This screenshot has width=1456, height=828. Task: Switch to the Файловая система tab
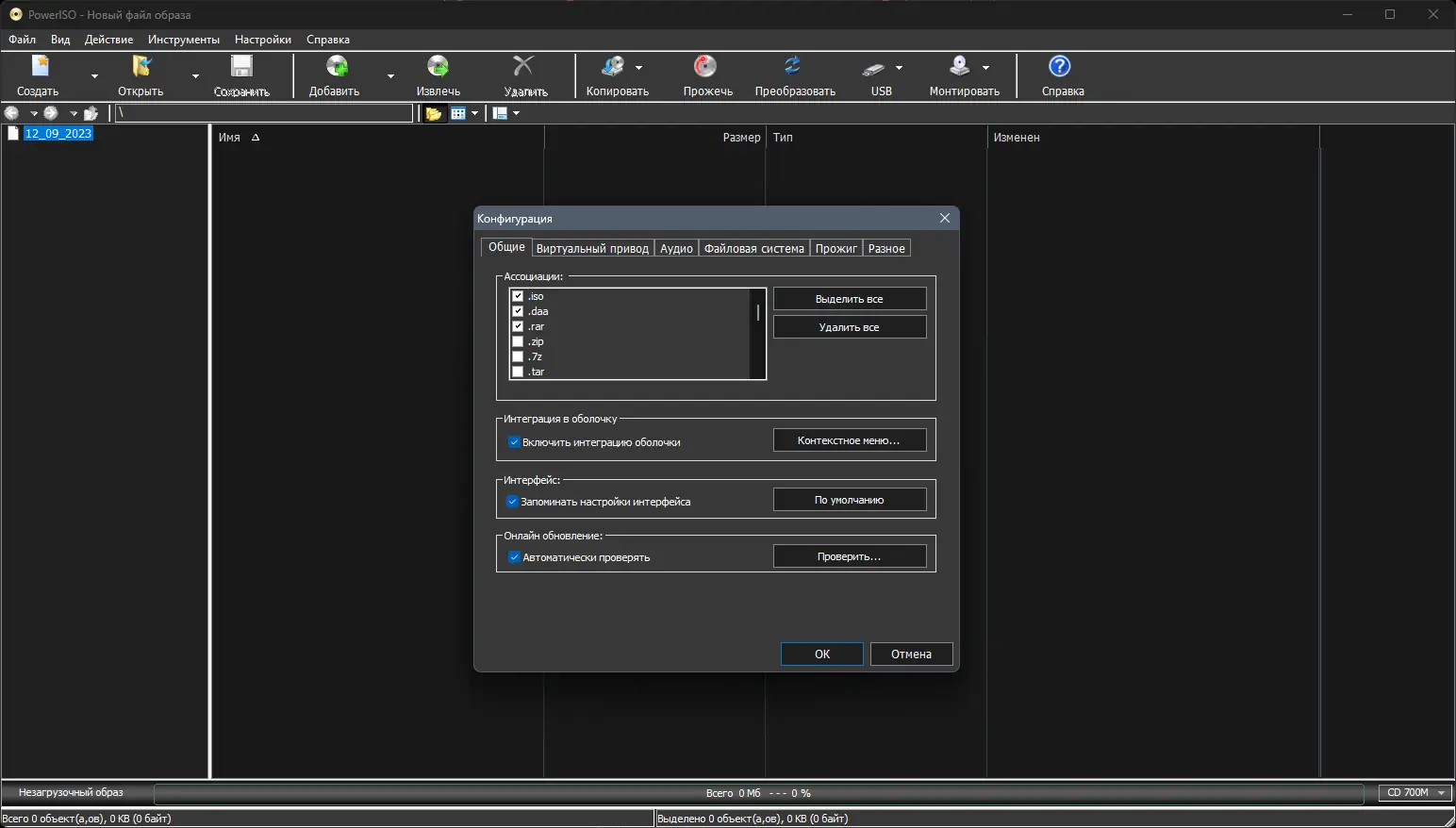click(754, 249)
